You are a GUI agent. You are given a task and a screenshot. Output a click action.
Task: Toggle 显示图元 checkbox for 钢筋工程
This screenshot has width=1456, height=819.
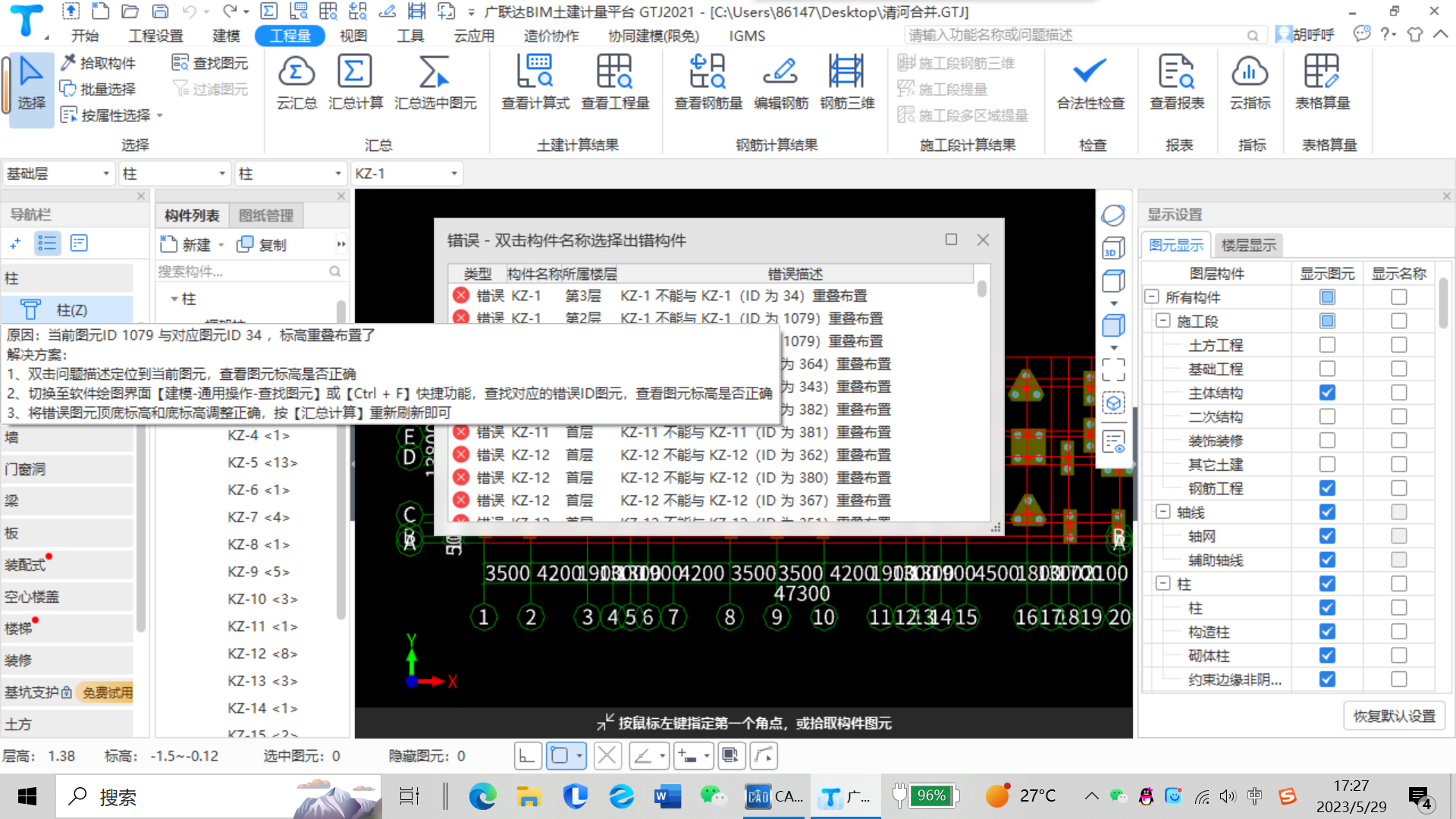(1327, 488)
